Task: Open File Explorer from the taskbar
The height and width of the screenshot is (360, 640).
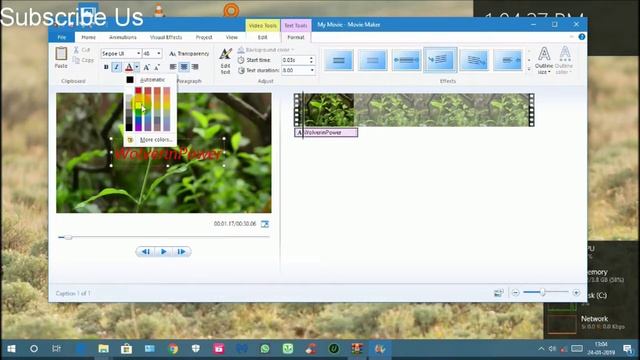Action: click(x=104, y=349)
